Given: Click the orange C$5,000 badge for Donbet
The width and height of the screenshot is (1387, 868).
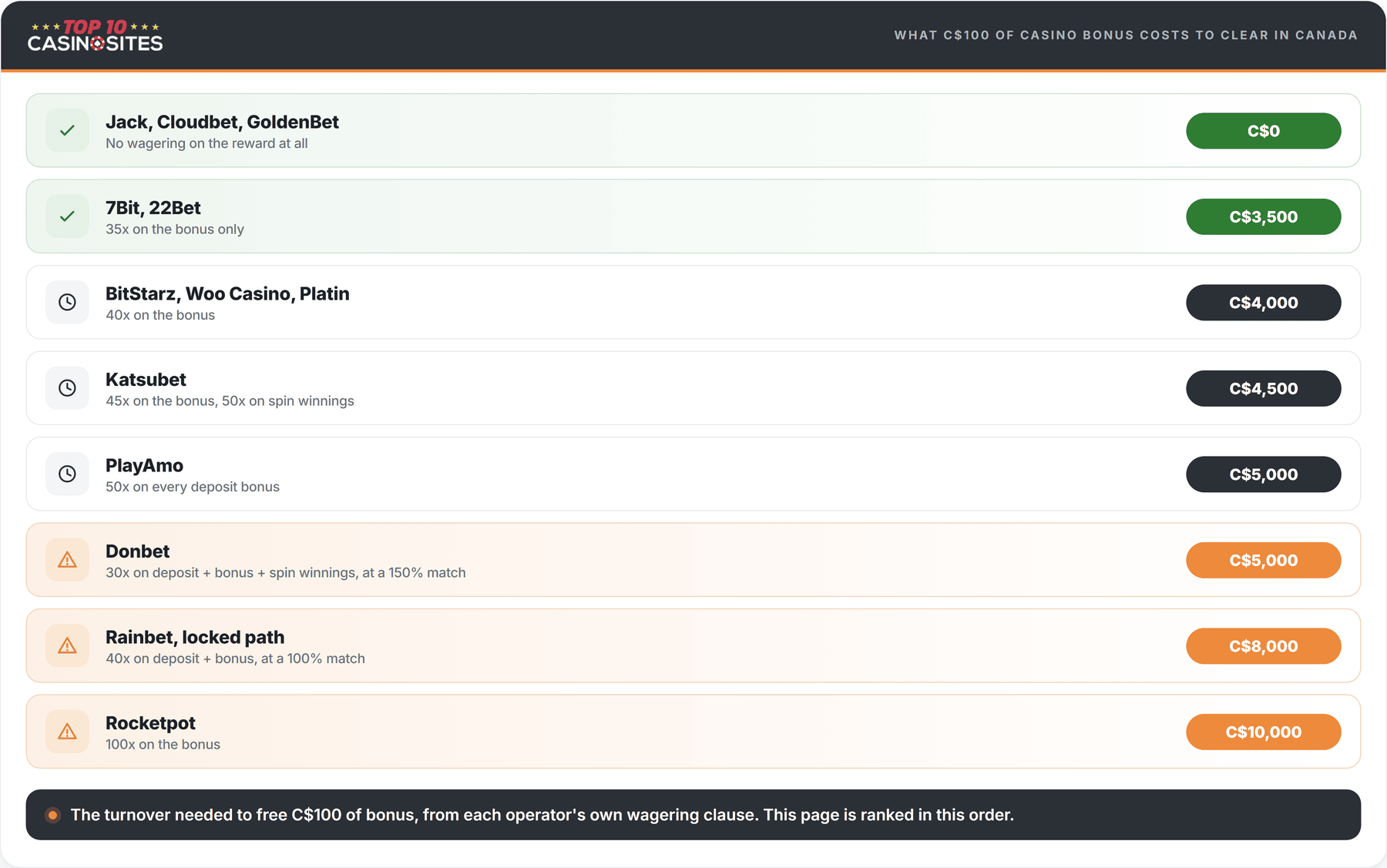Looking at the screenshot, I should 1264,560.
